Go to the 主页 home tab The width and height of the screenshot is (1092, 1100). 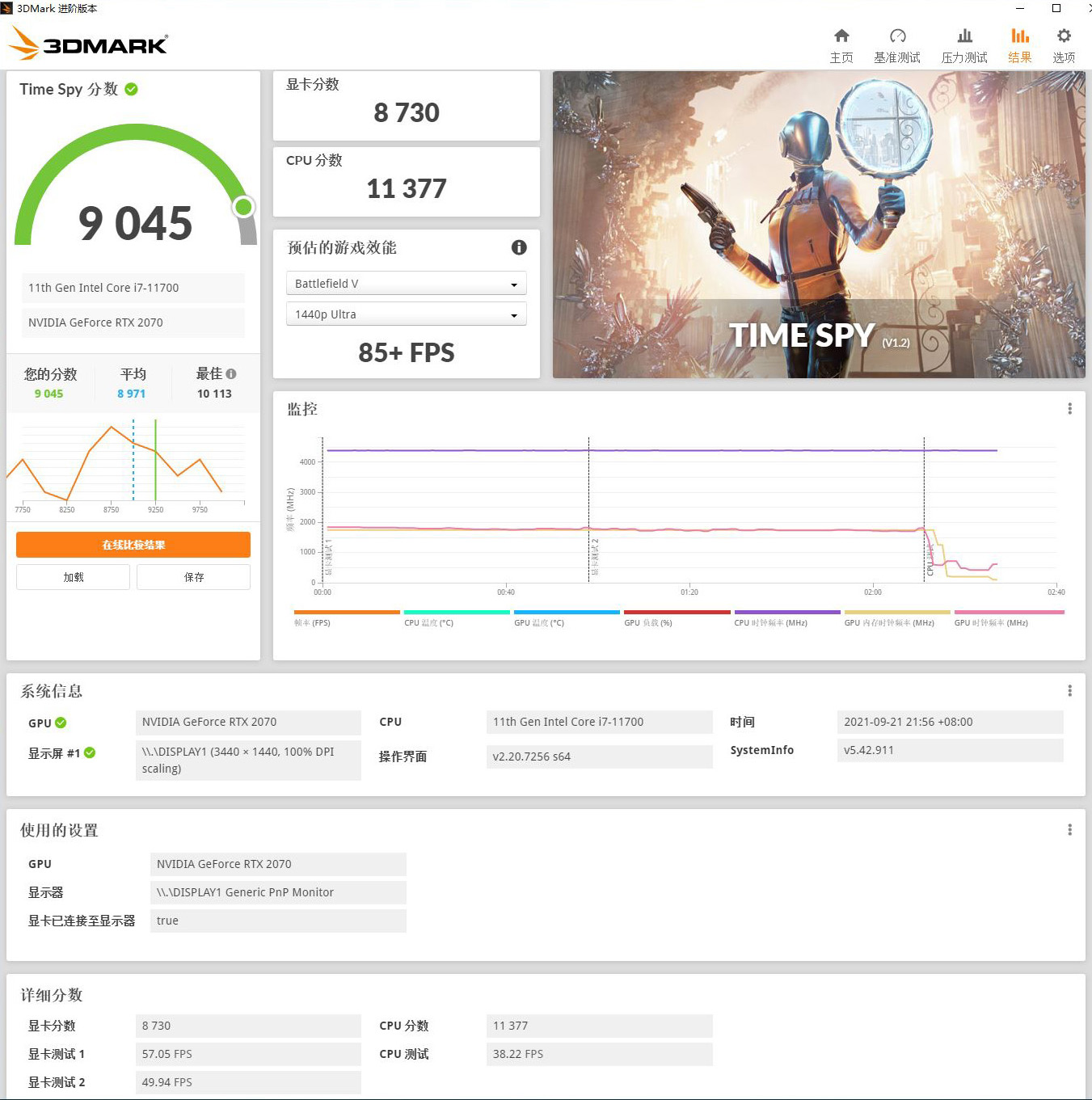(x=841, y=45)
